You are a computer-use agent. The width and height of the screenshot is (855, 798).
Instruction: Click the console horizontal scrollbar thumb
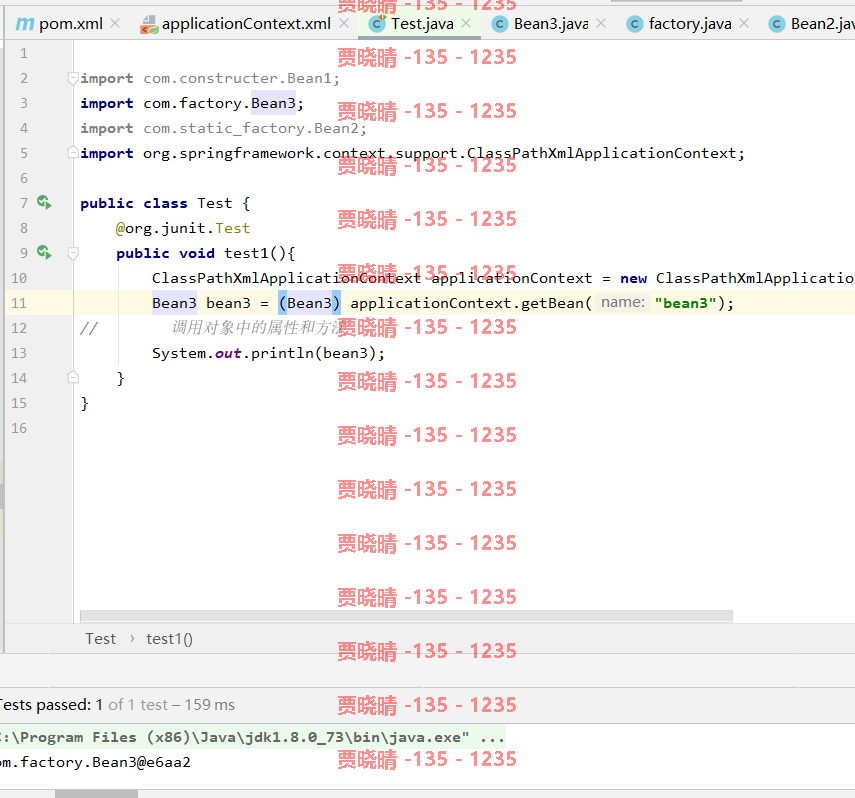coord(96,794)
